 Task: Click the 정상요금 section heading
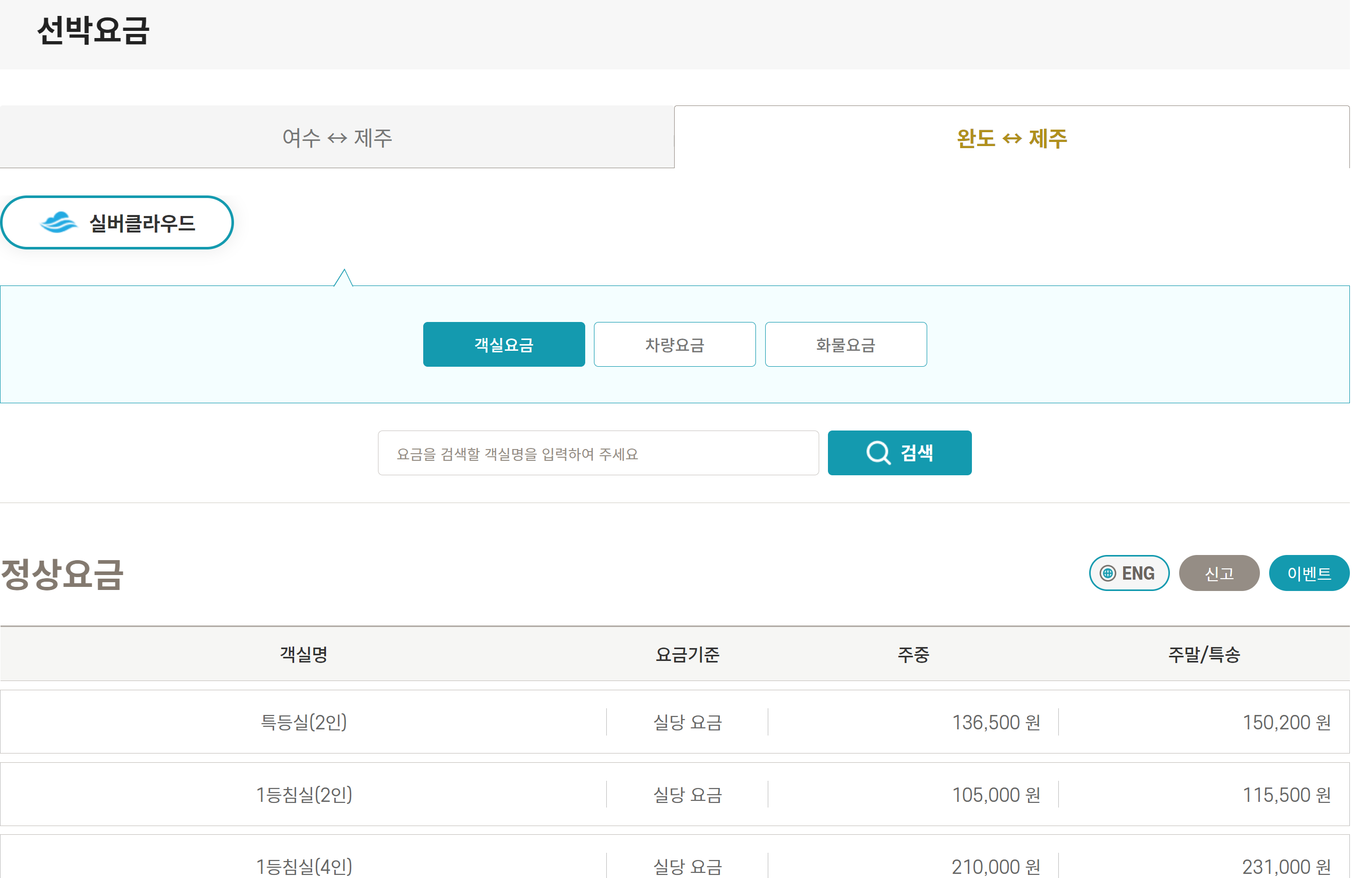[62, 574]
